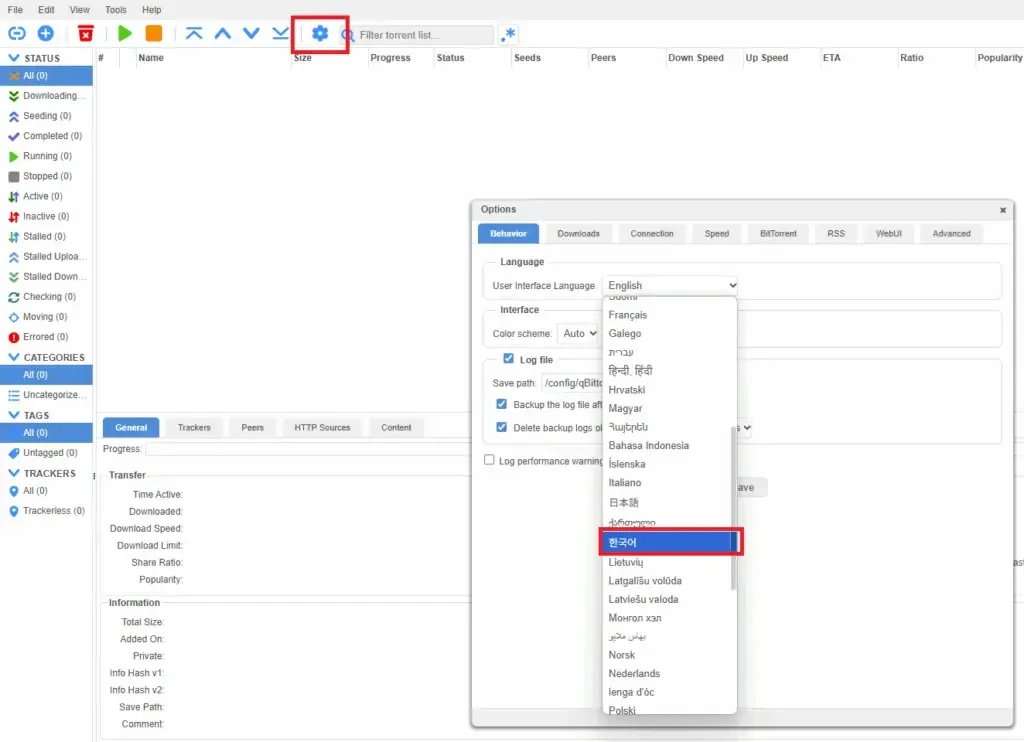
Task: Click the move down queue arrow
Action: 251,33
